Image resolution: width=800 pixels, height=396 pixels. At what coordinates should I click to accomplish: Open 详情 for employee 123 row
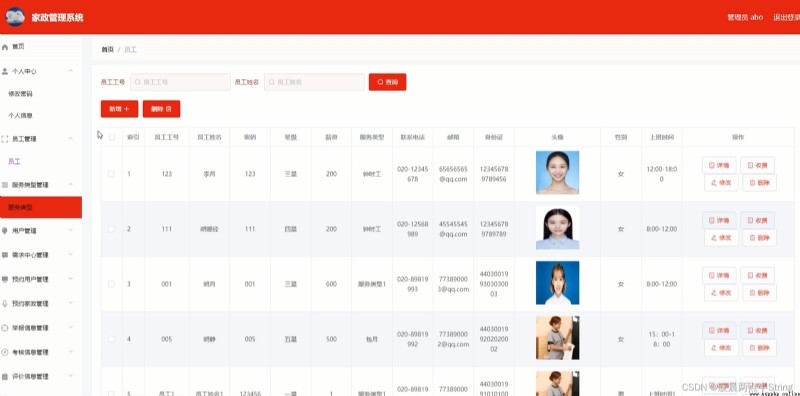(x=719, y=165)
